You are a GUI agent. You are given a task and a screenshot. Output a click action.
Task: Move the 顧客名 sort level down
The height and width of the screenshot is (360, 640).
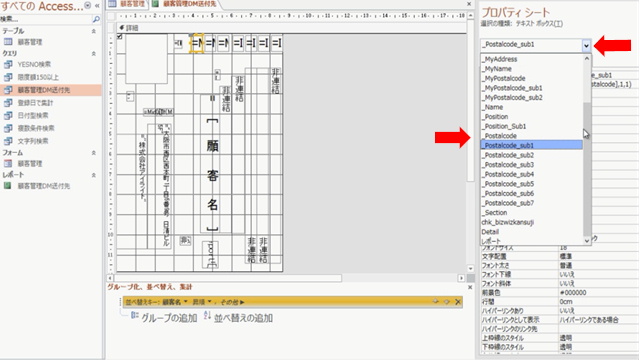[x=447, y=302]
